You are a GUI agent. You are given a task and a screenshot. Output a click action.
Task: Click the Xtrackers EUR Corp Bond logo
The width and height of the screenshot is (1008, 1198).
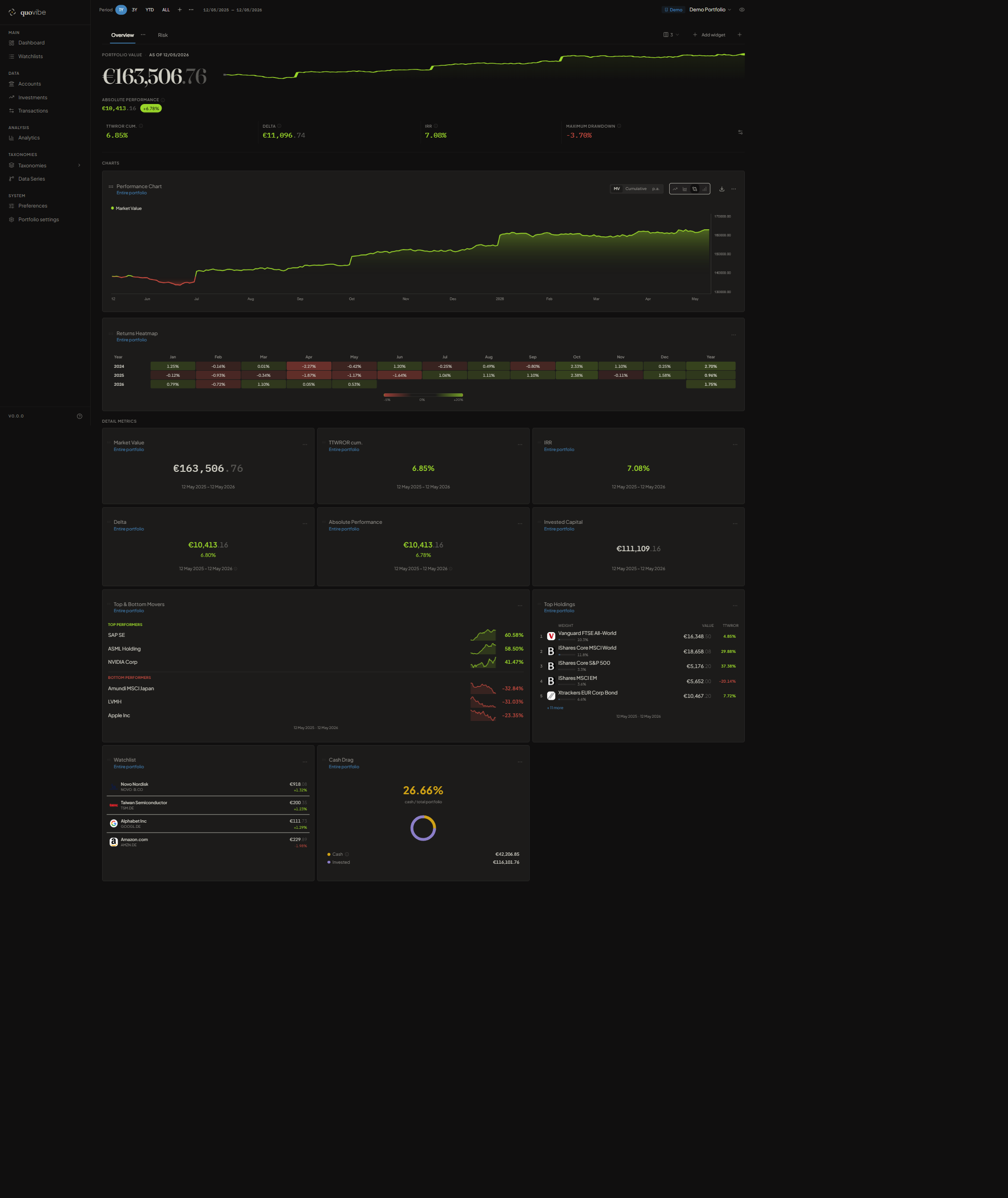(x=551, y=696)
